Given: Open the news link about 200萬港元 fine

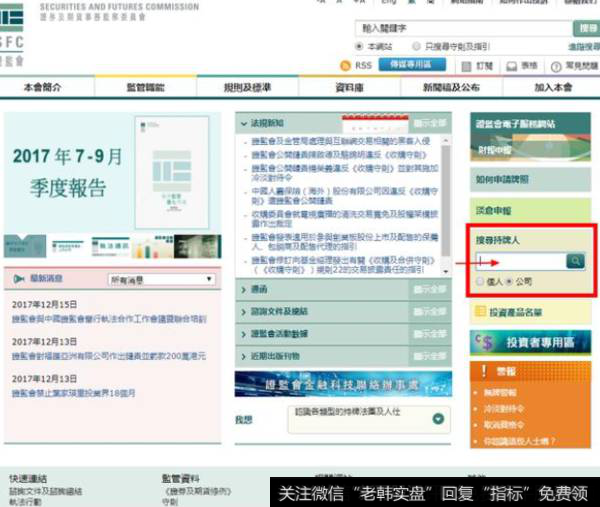Looking at the screenshot, I should [109, 356].
